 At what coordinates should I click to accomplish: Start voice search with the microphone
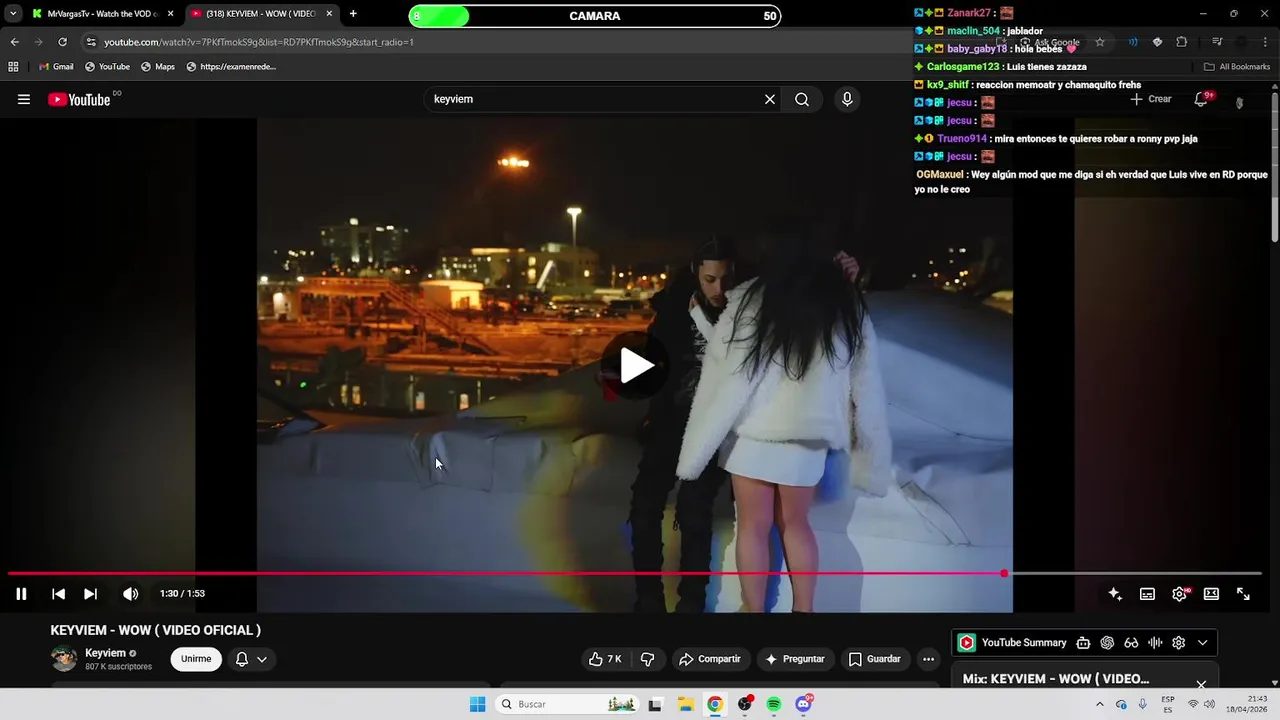pos(847,99)
